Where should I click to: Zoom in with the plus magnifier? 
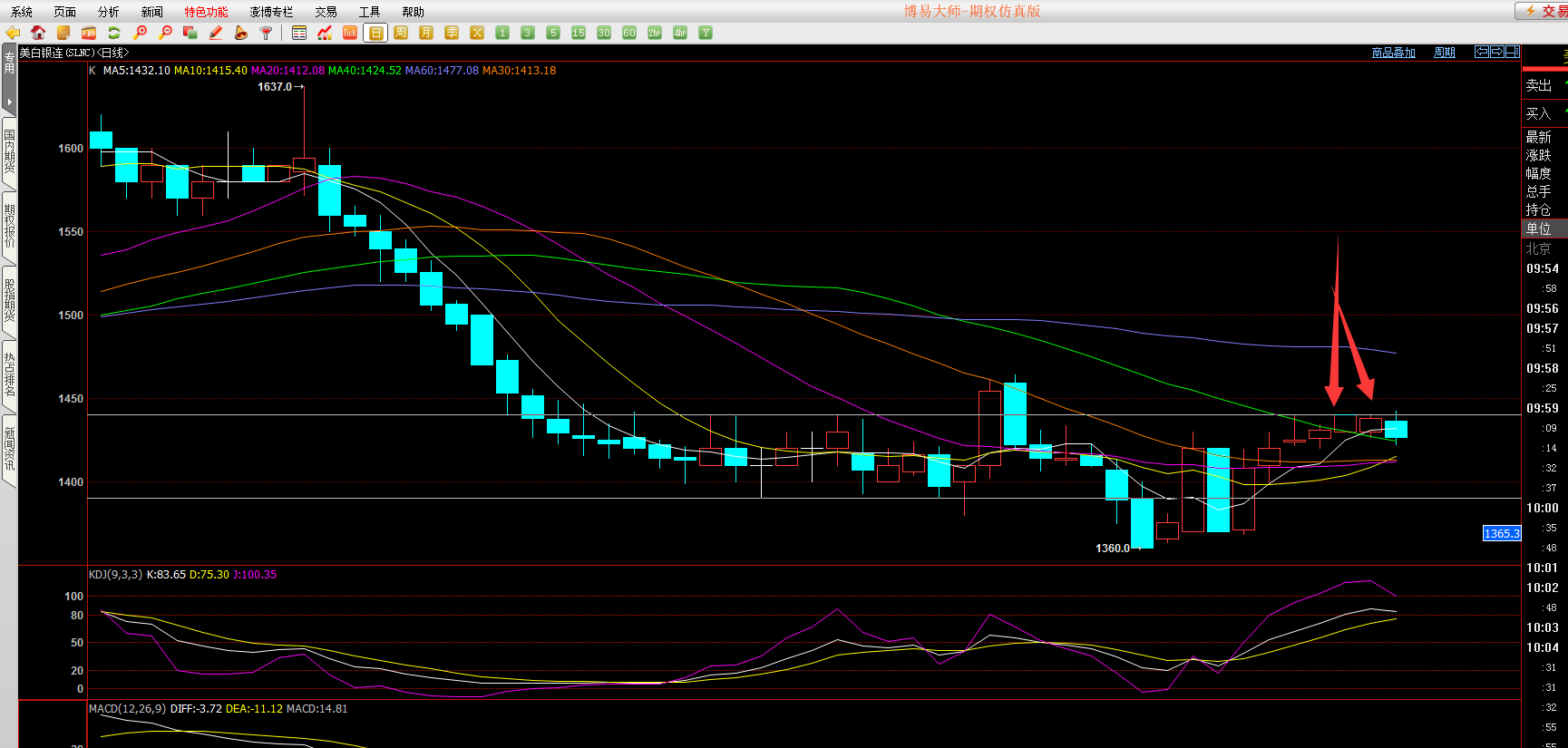click(x=140, y=33)
